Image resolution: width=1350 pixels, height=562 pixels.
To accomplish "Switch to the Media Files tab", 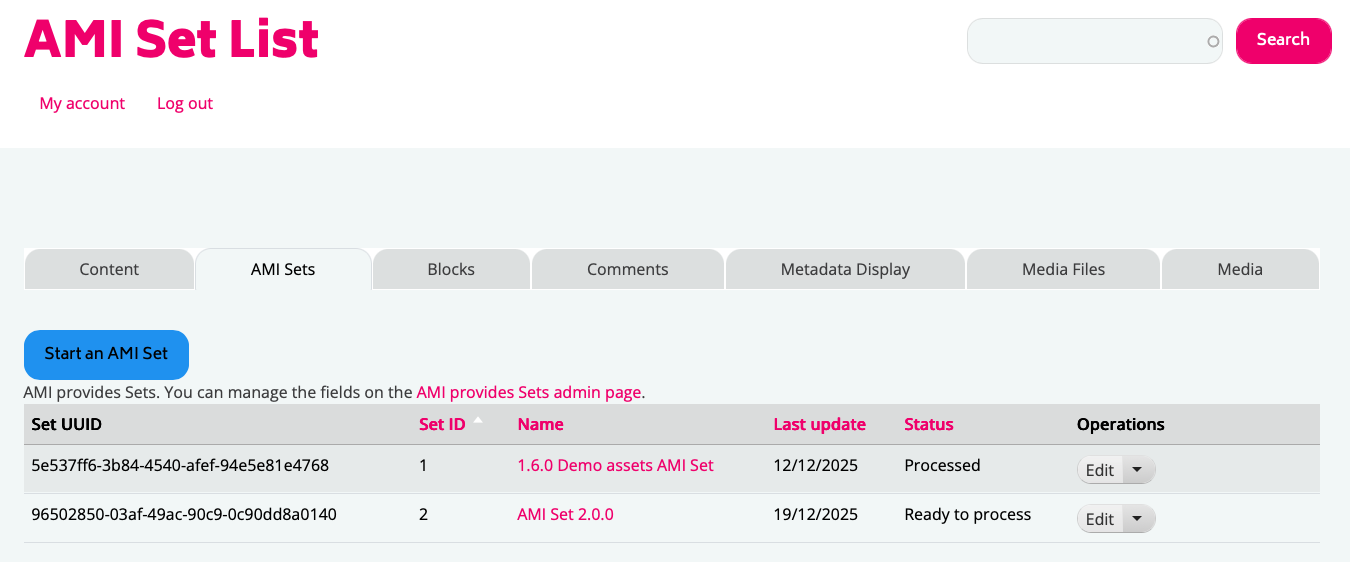I will tap(1063, 269).
